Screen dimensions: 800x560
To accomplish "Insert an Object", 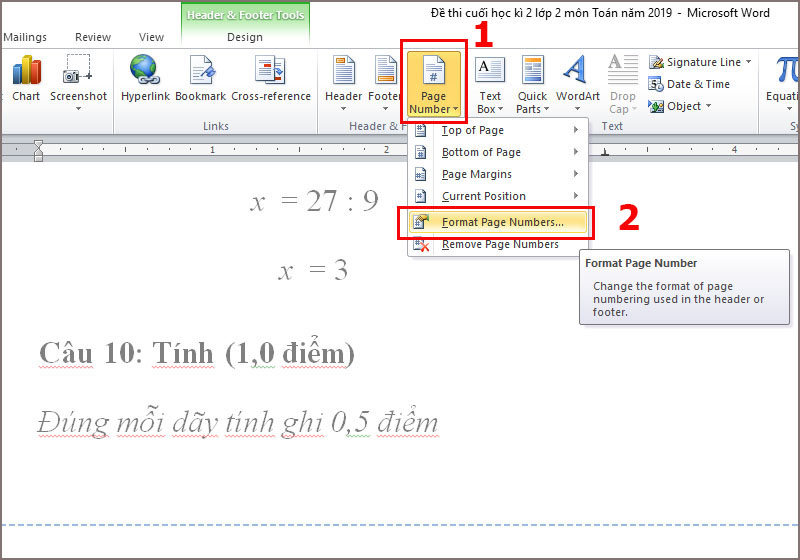I will point(679,106).
